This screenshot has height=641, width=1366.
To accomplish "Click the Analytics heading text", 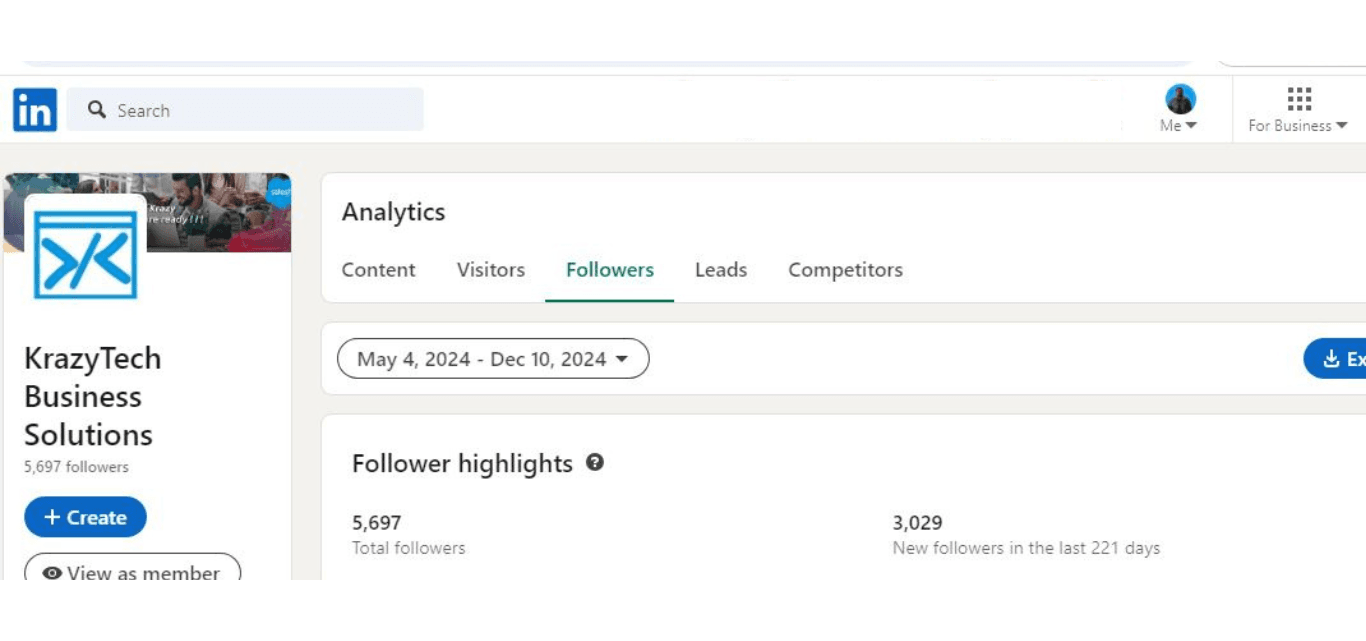I will [x=393, y=212].
